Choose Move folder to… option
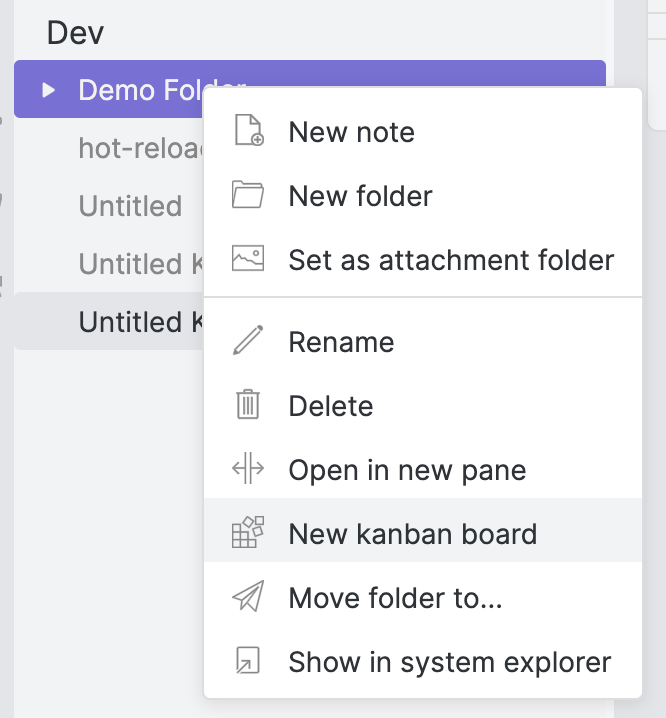The height and width of the screenshot is (718, 666). [x=395, y=598]
